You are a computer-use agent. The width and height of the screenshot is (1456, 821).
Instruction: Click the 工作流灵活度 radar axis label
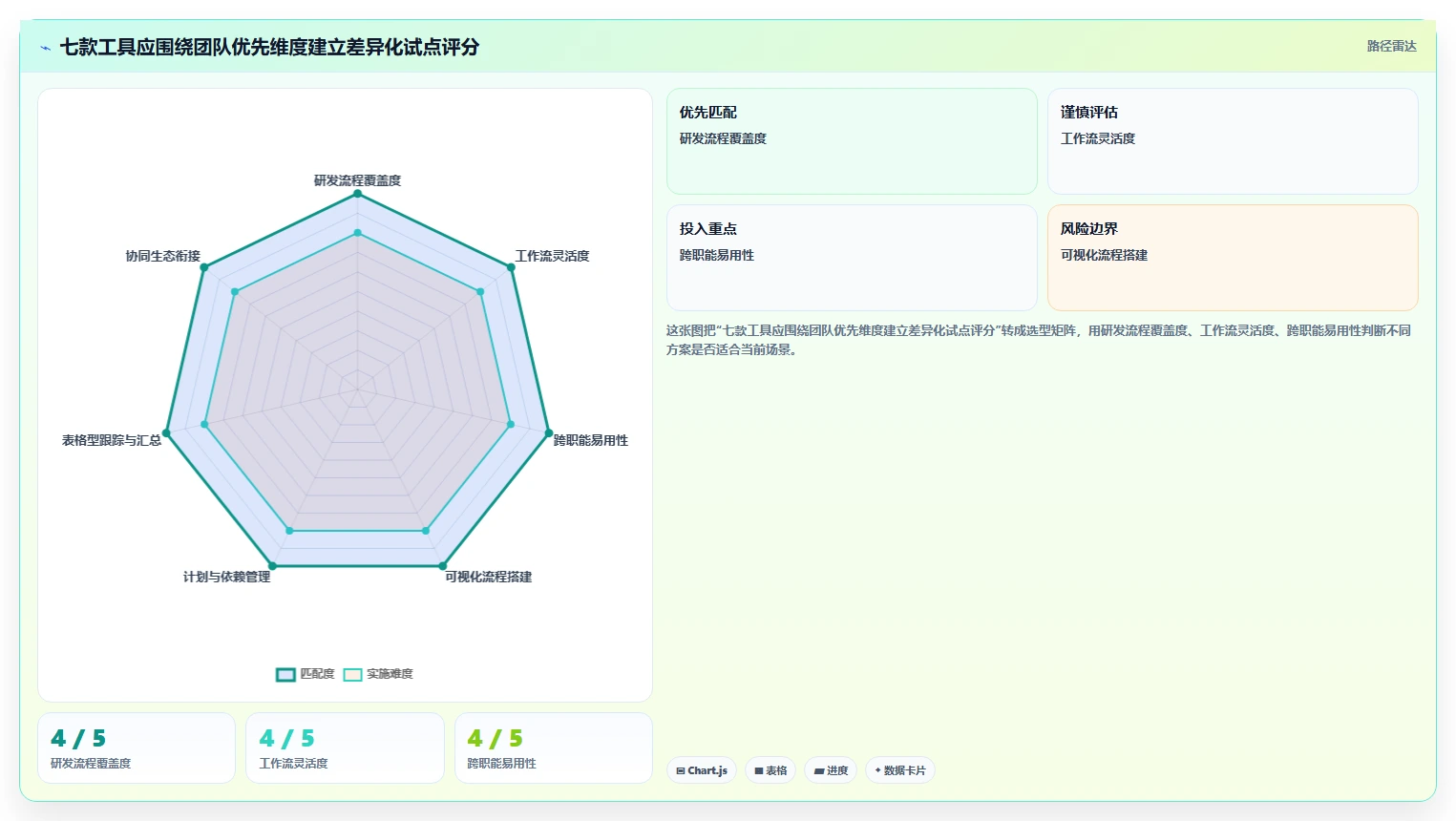click(x=552, y=256)
